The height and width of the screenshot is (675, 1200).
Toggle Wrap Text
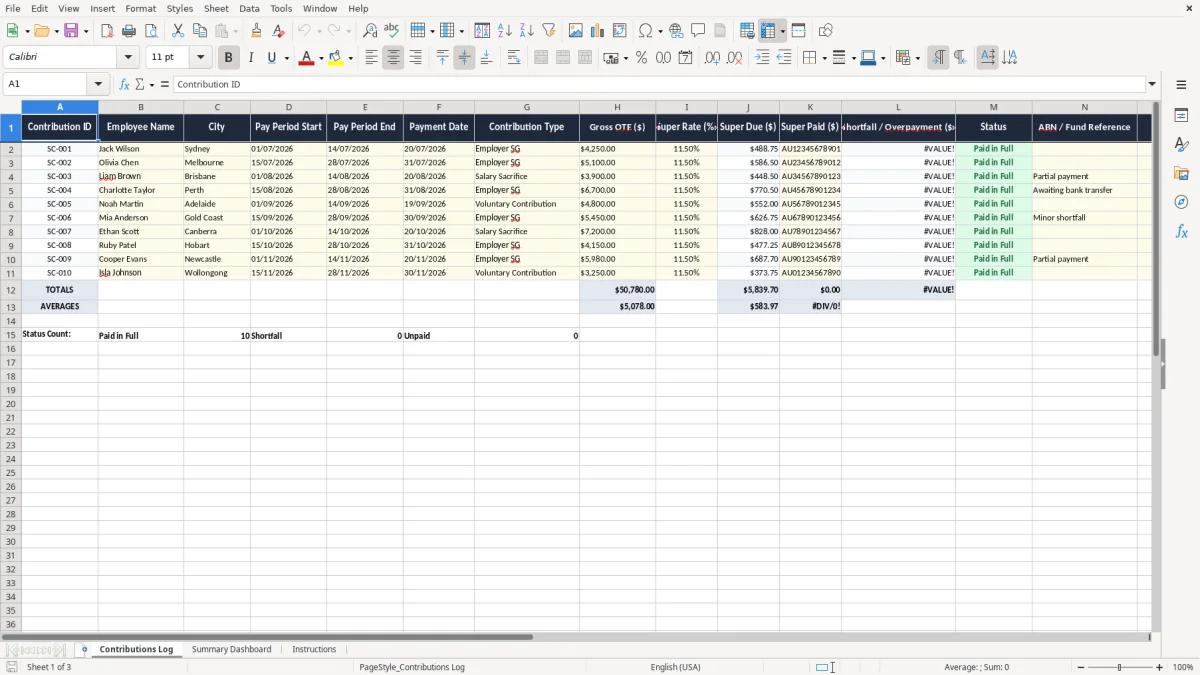coord(514,58)
